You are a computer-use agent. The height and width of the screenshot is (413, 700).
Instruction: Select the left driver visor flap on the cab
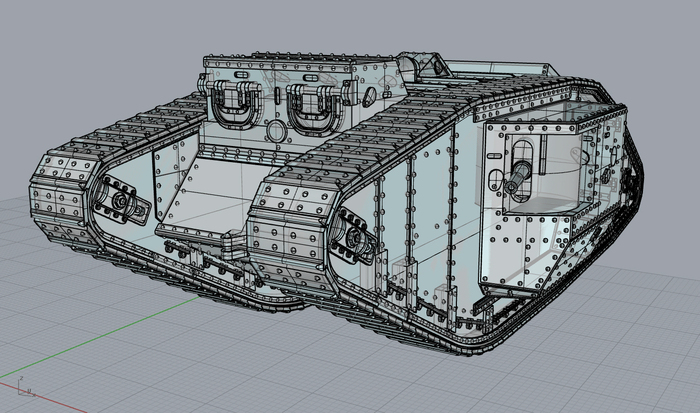pyautogui.click(x=233, y=104)
